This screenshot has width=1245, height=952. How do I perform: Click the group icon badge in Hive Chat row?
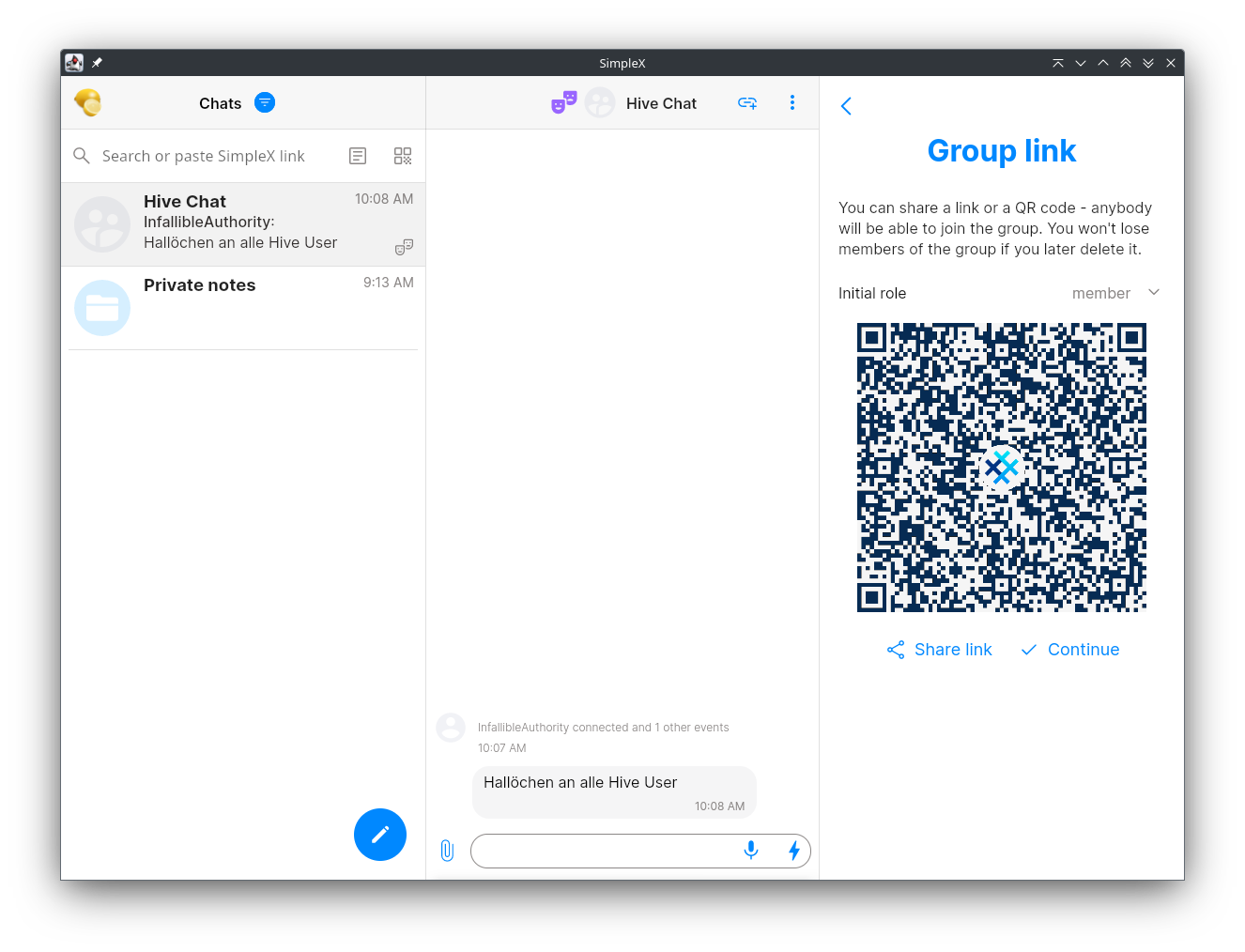pyautogui.click(x=404, y=247)
